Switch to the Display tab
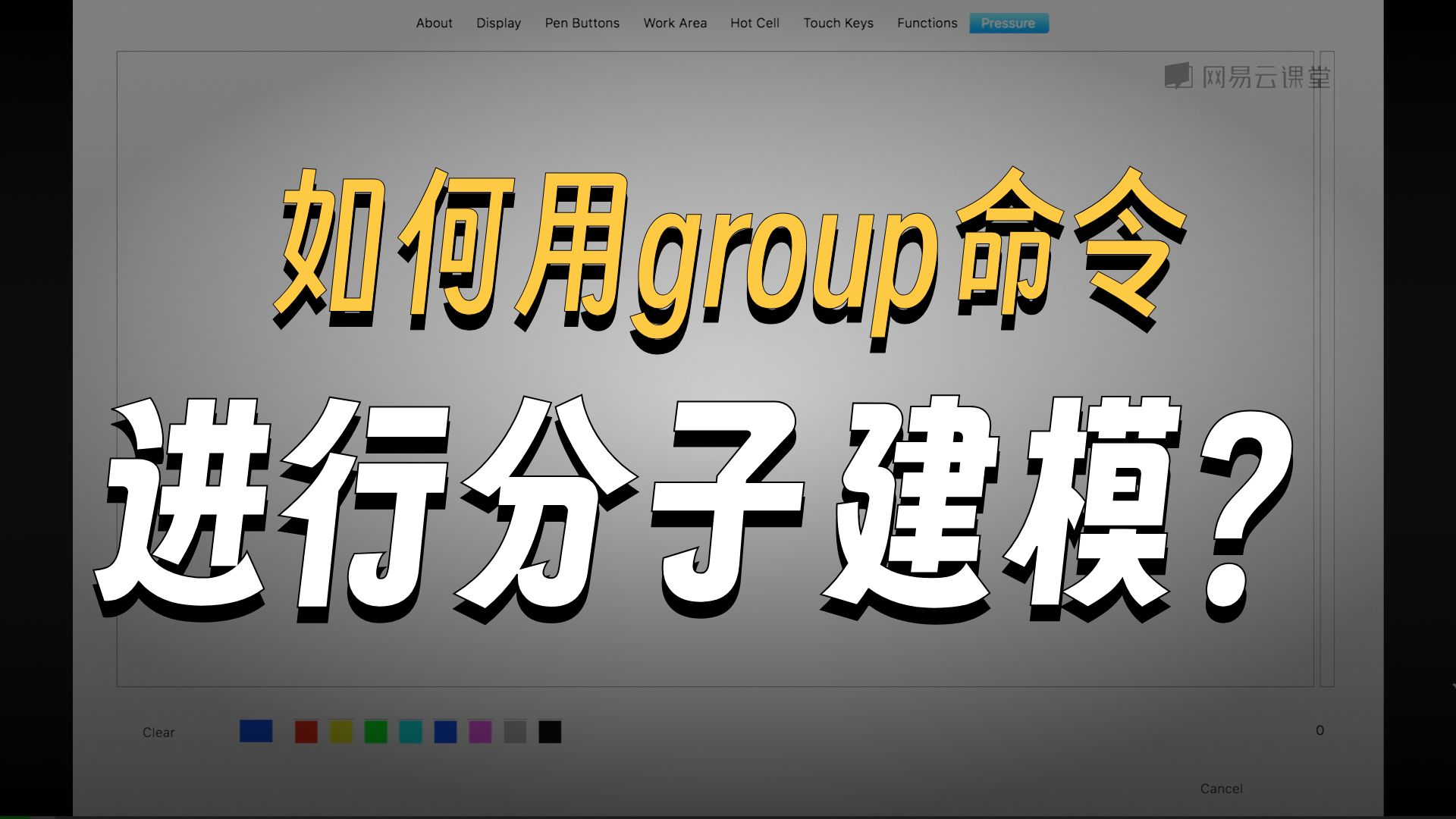Image resolution: width=1456 pixels, height=819 pixels. tap(498, 24)
